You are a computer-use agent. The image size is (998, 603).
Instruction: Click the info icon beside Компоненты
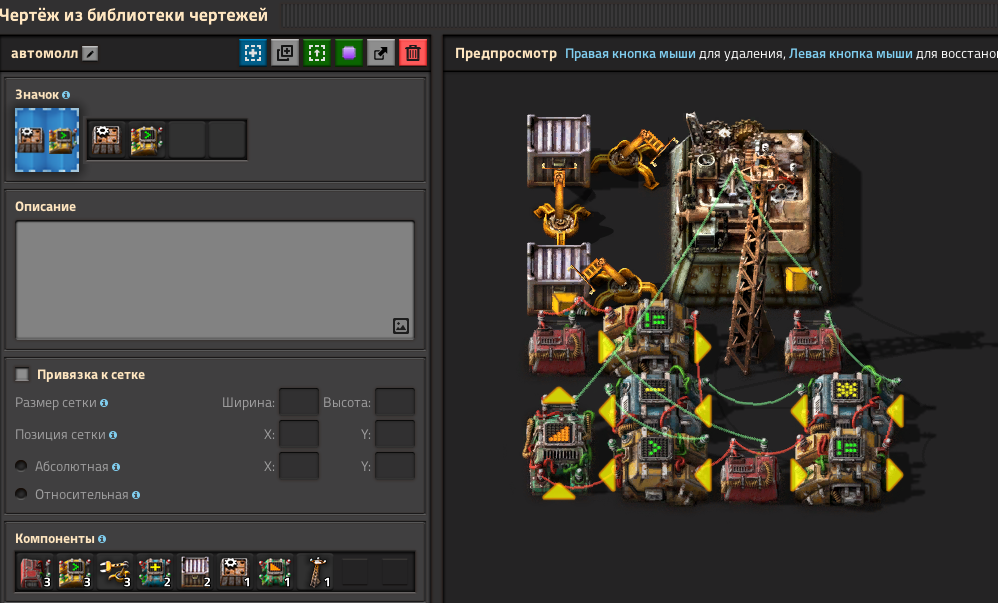(102, 539)
